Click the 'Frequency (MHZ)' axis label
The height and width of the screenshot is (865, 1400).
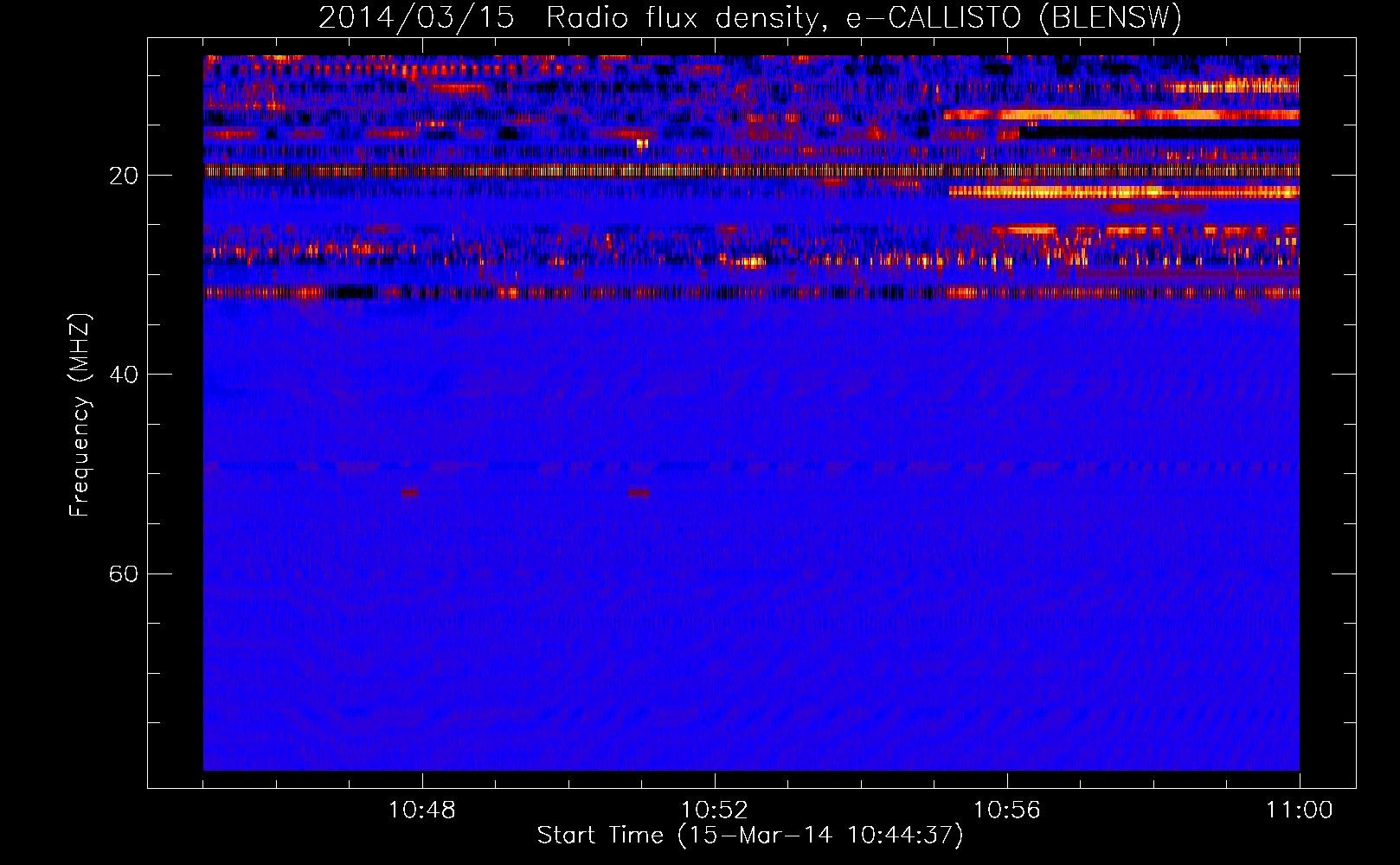(x=80, y=415)
